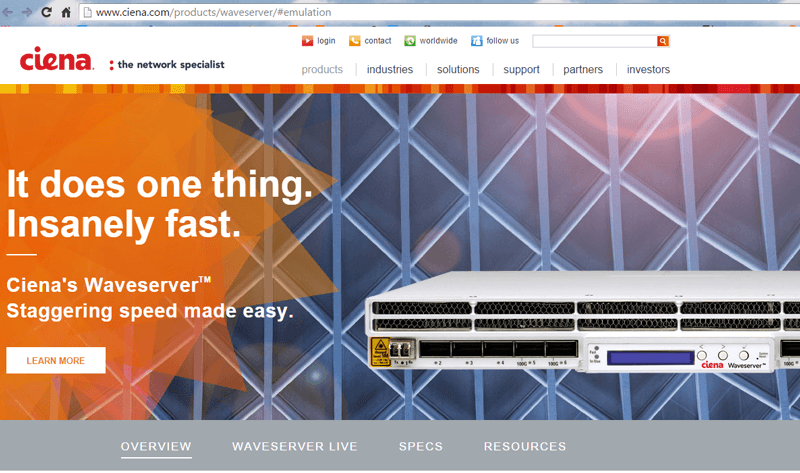Reload the page with refresh icon
Screen dimensions: 800x473
coord(46,12)
